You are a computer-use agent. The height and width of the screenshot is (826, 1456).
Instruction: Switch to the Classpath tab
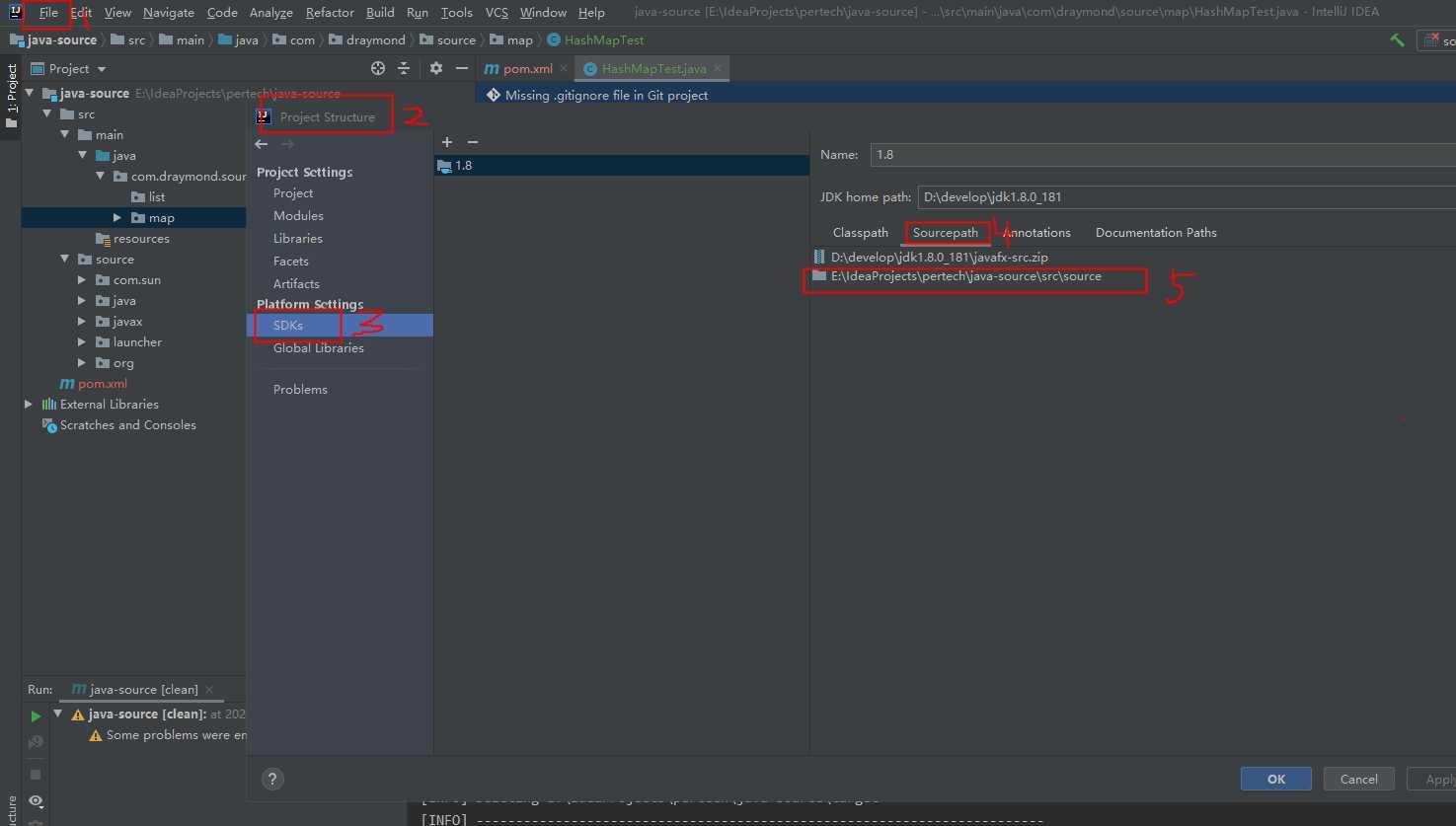(861, 233)
